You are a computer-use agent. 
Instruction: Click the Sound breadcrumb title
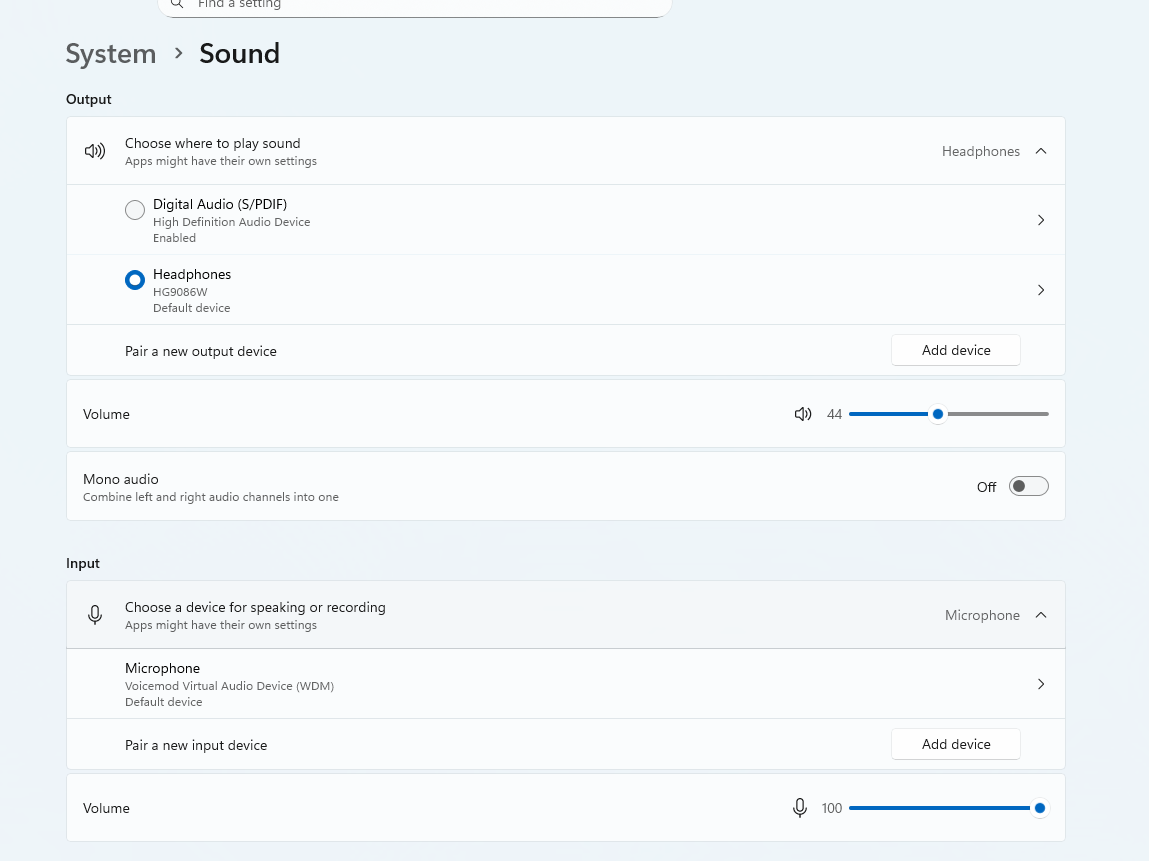(x=240, y=53)
